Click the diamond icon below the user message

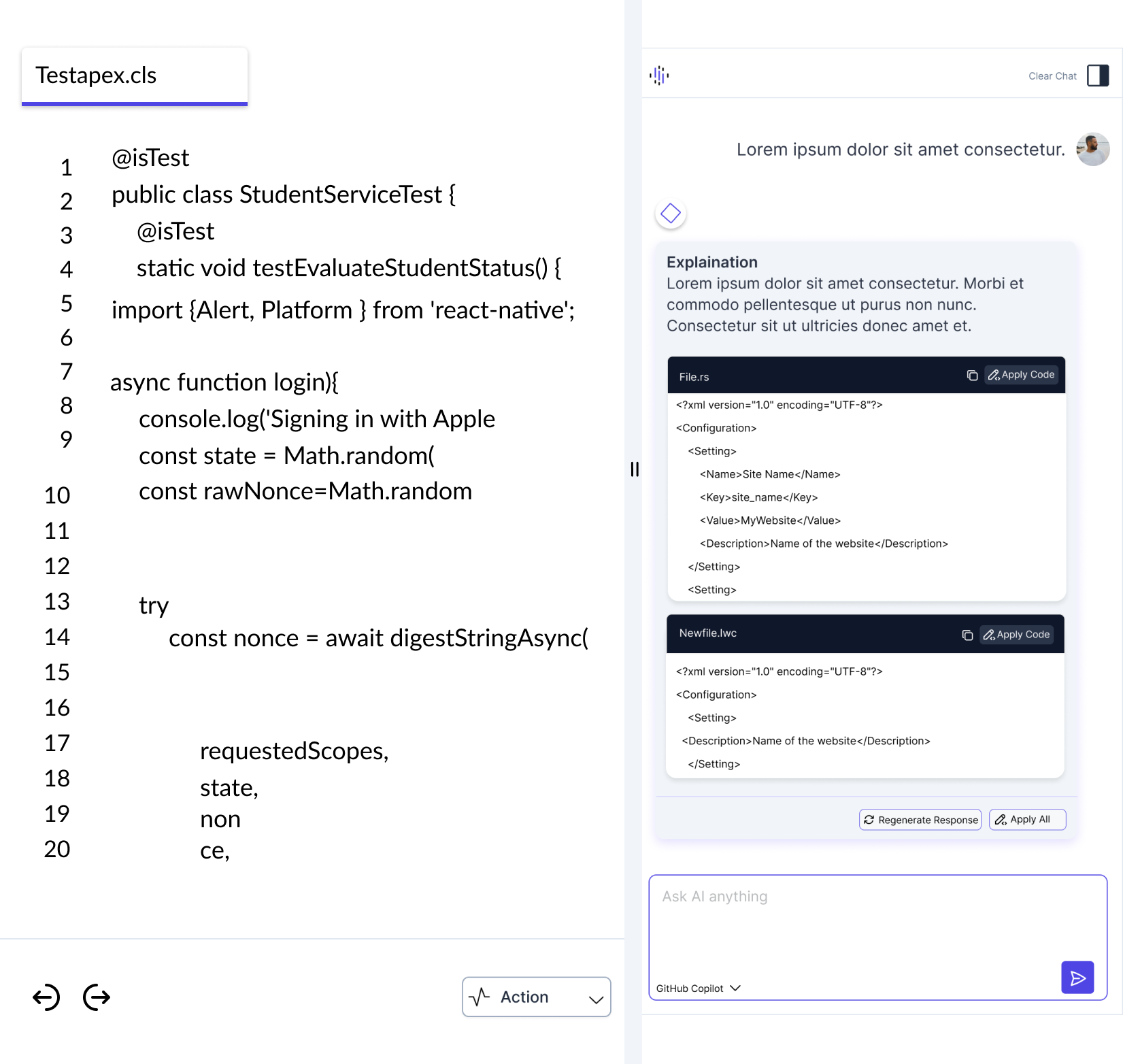(671, 213)
